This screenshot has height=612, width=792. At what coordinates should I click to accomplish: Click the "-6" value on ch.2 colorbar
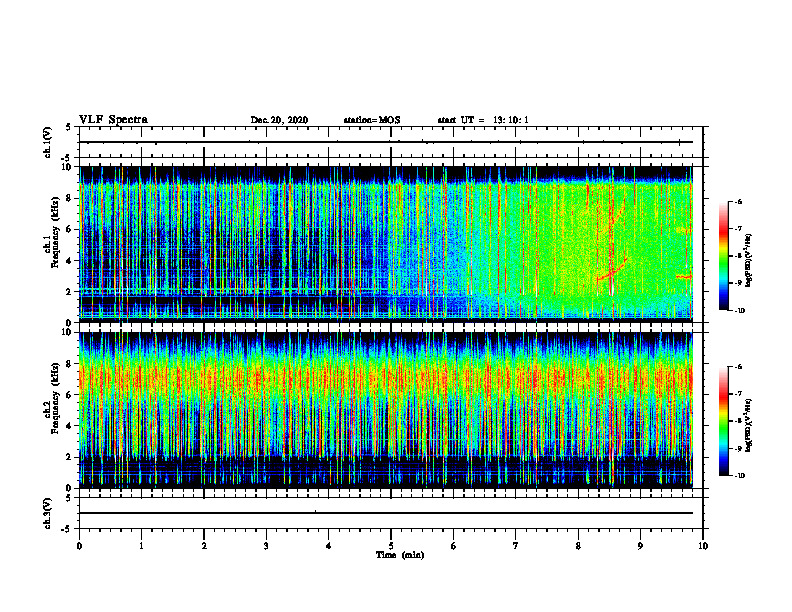[738, 367]
